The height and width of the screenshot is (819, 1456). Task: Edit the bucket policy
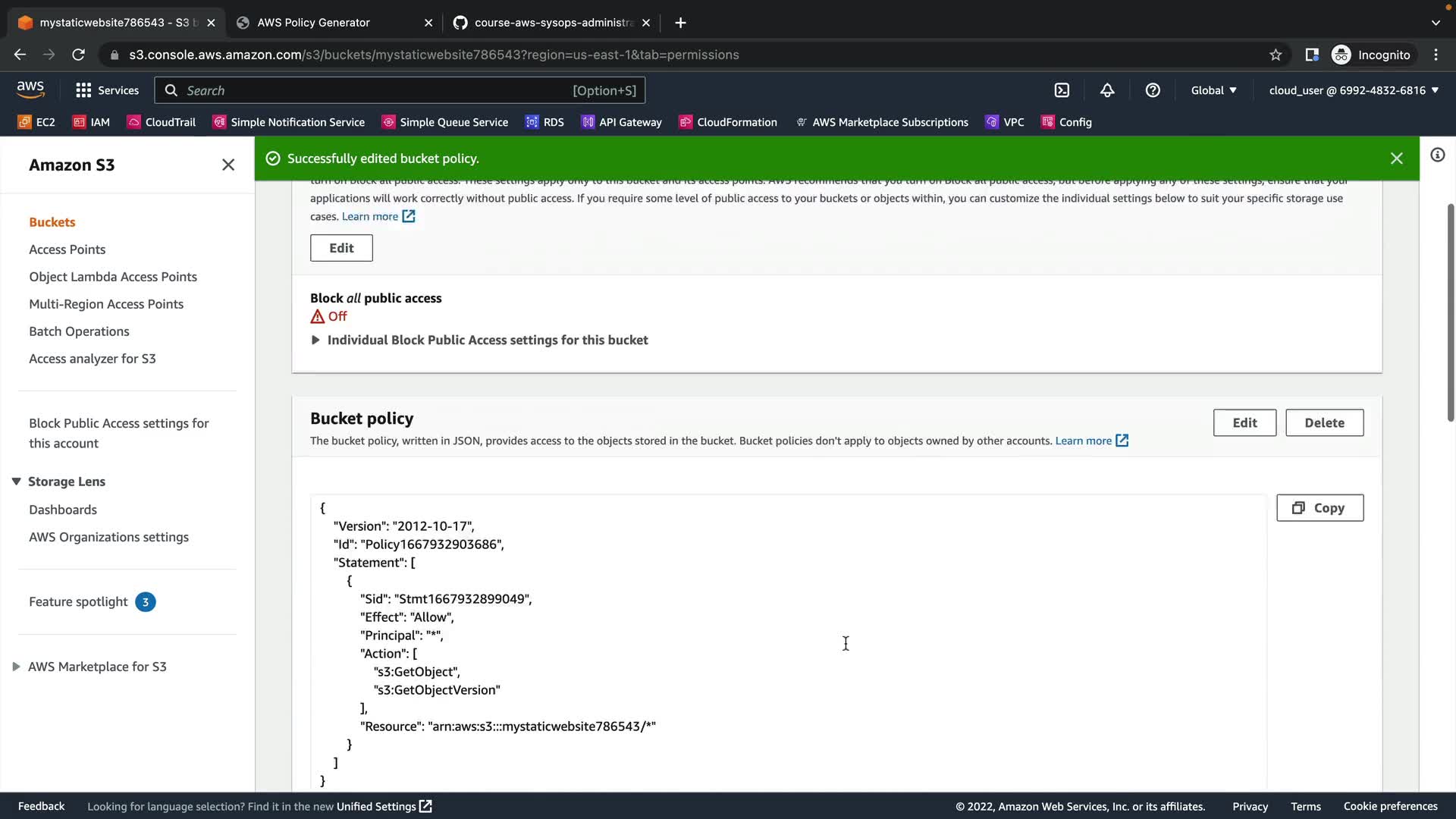coord(1244,423)
